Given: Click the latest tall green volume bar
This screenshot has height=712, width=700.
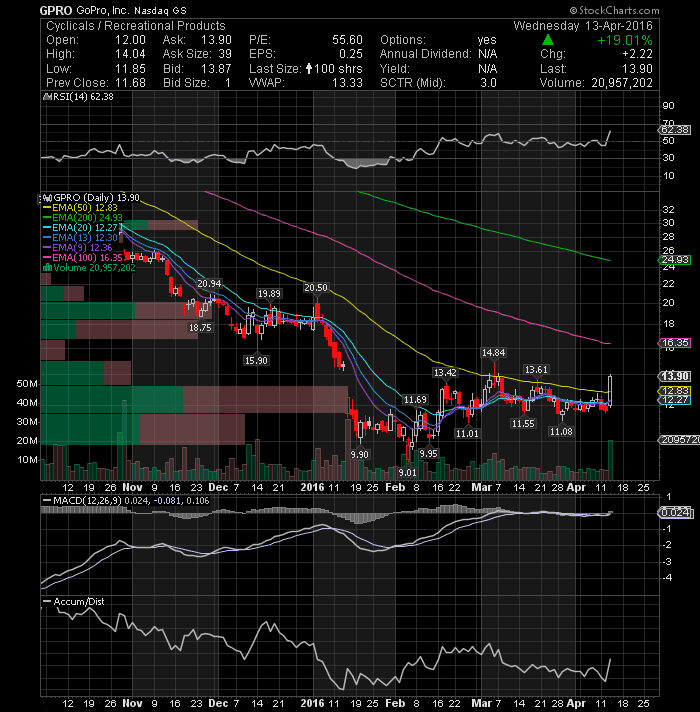Looking at the screenshot, I should 611,460.
